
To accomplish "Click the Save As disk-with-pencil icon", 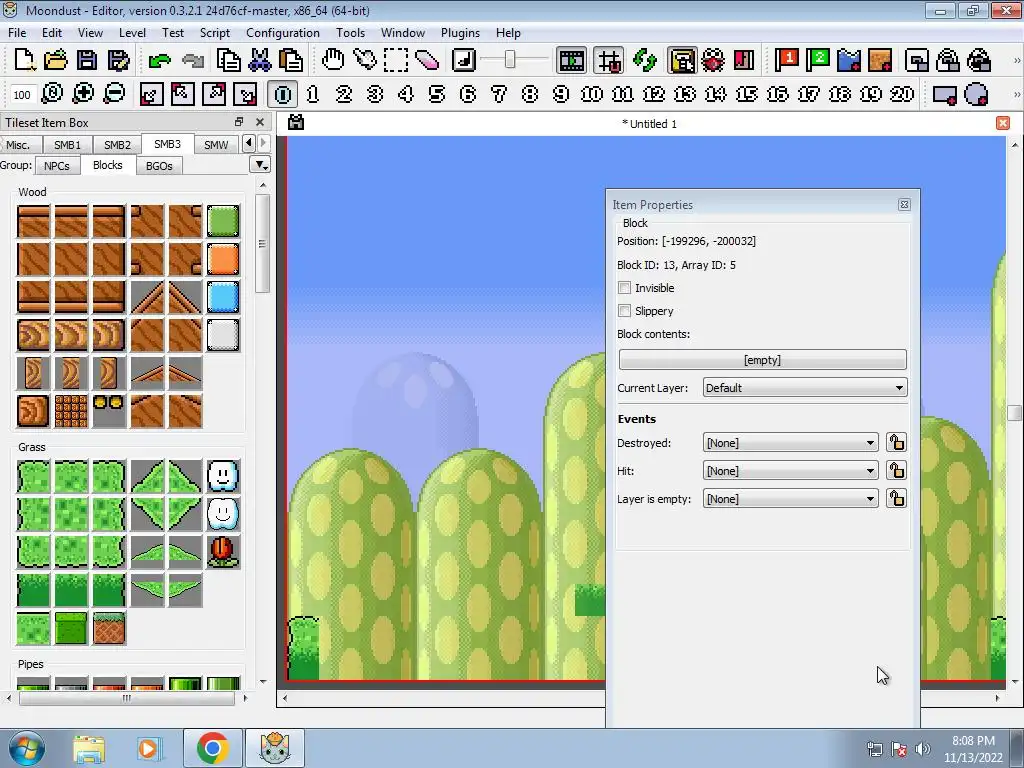I will click(x=118, y=60).
